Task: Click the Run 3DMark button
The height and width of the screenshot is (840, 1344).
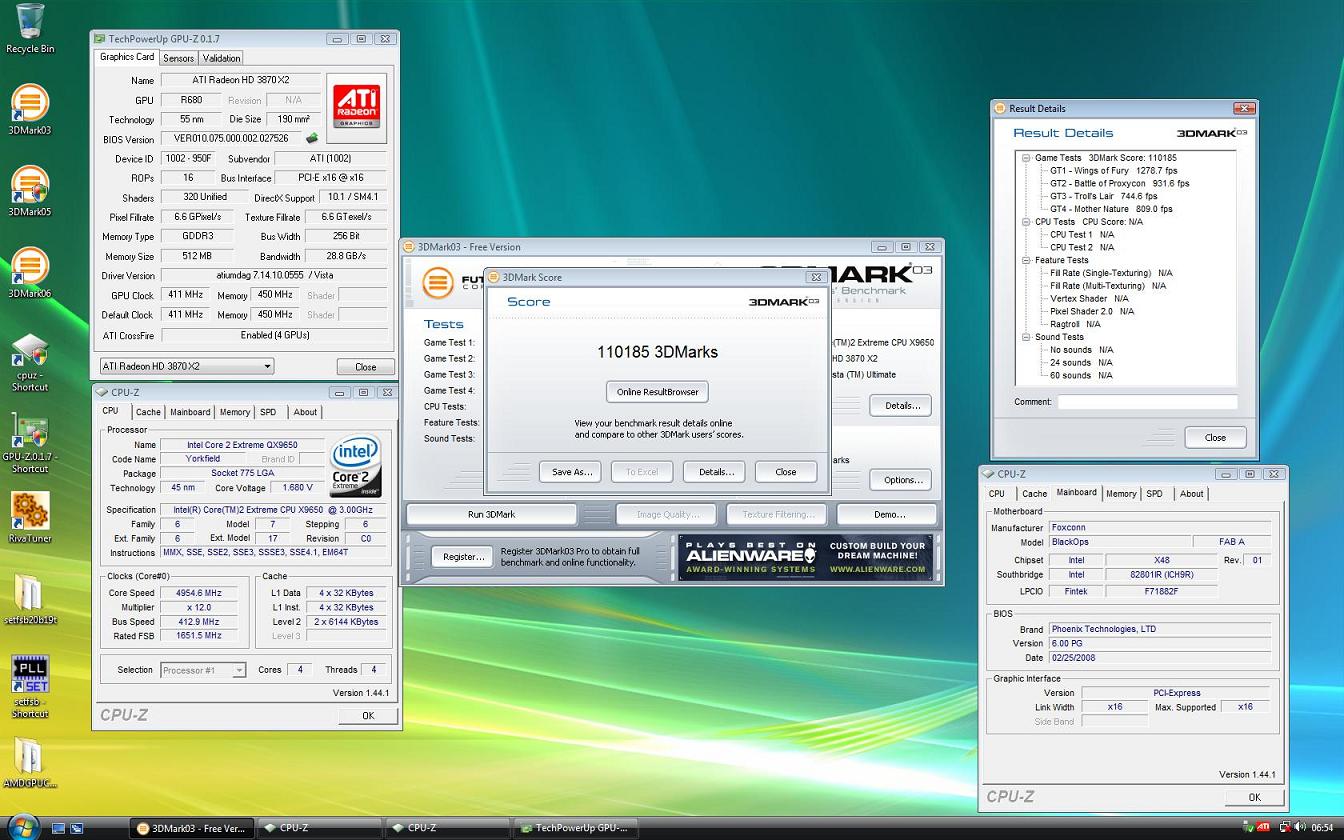Action: pyautogui.click(x=491, y=514)
